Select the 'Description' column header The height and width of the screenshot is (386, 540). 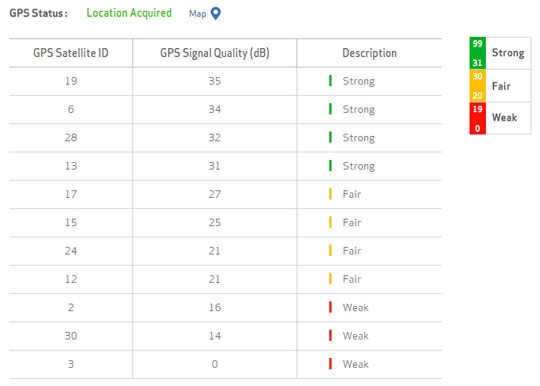369,53
